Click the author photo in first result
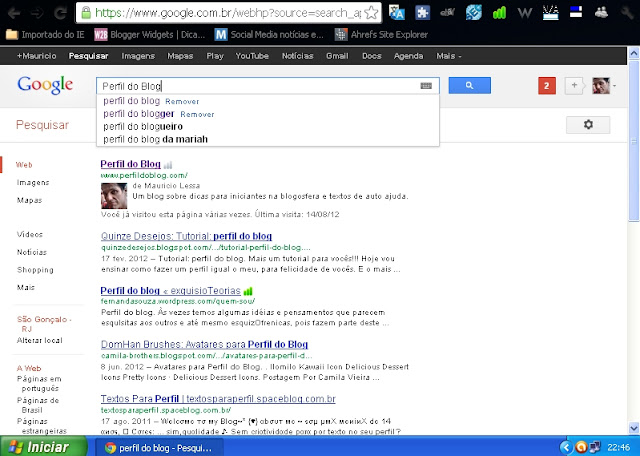This screenshot has height=456, width=640. click(x=114, y=196)
